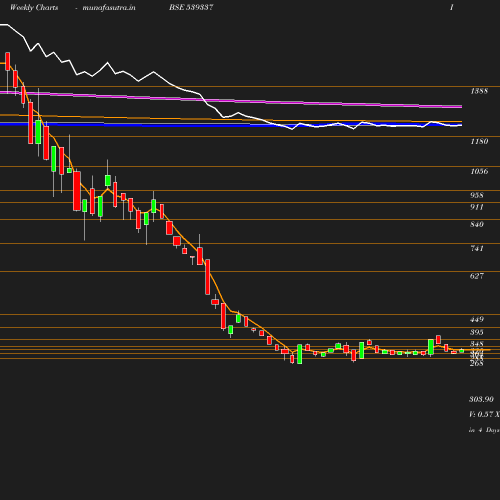Select the 395 price level label
The height and width of the screenshot is (500, 500).
pos(477,332)
